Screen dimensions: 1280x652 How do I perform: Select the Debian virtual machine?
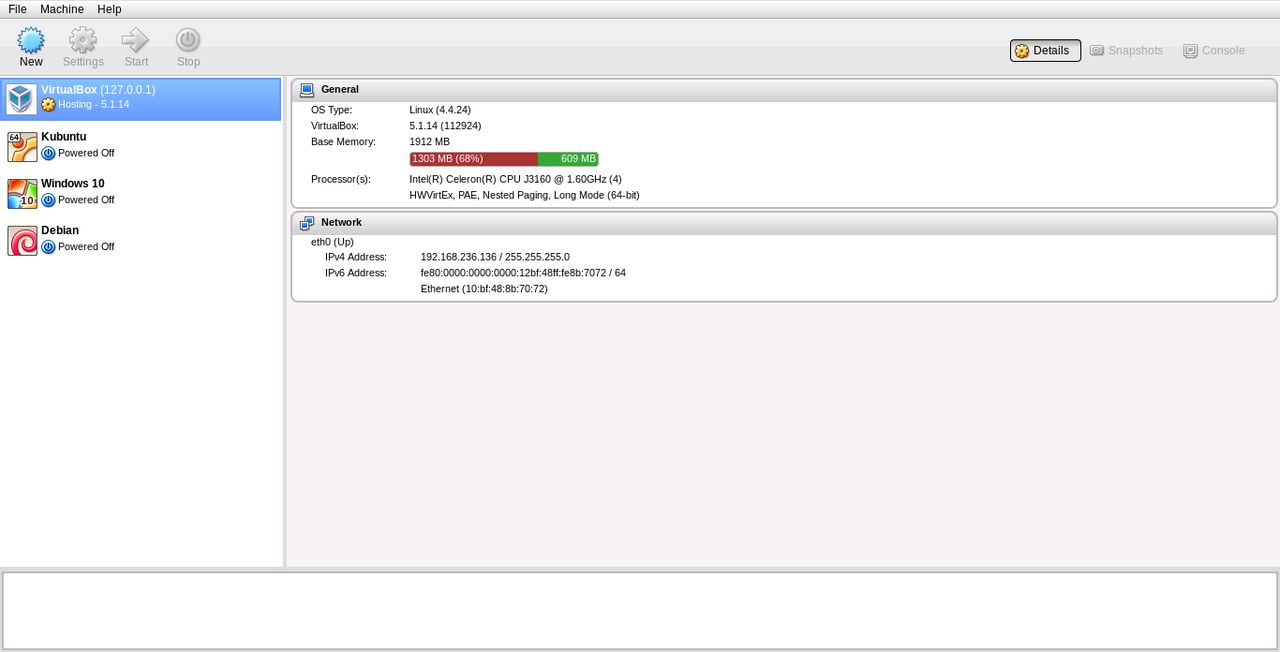click(141, 240)
